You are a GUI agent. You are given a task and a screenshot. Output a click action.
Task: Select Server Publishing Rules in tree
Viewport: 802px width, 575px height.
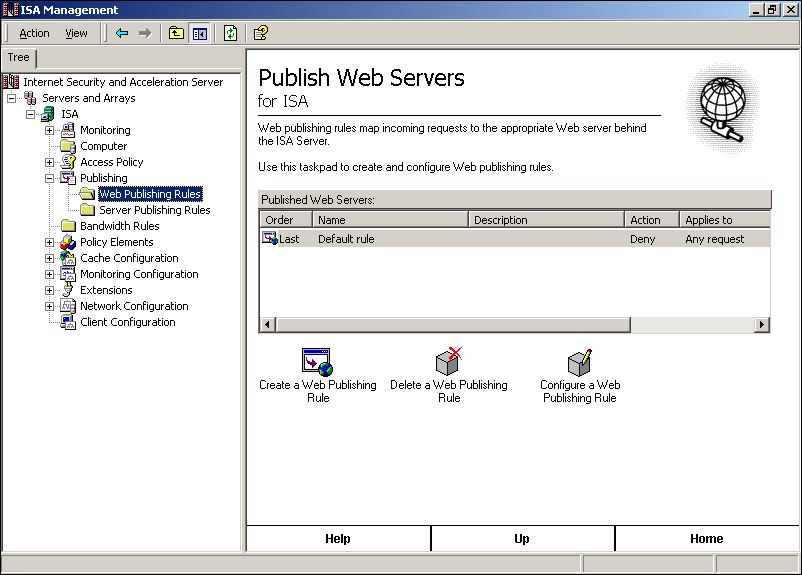tap(154, 210)
